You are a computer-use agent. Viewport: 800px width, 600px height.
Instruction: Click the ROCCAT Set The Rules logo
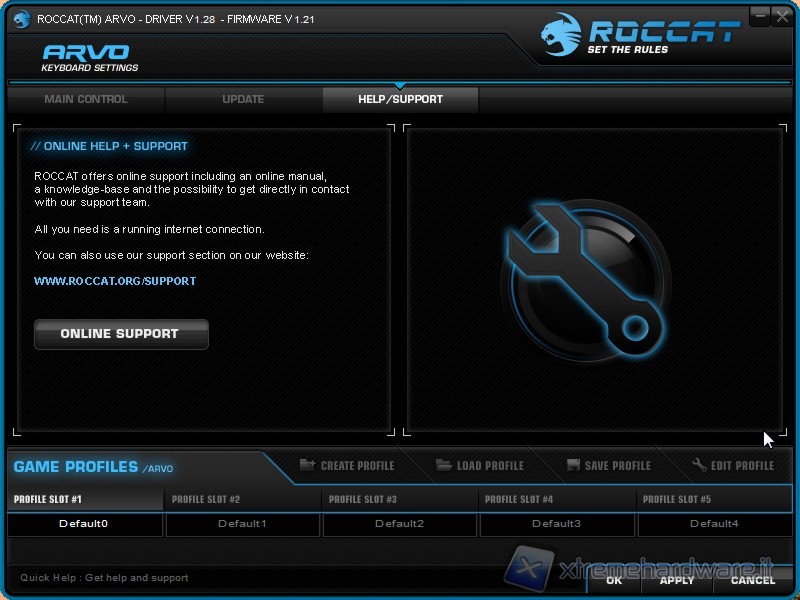[x=640, y=35]
